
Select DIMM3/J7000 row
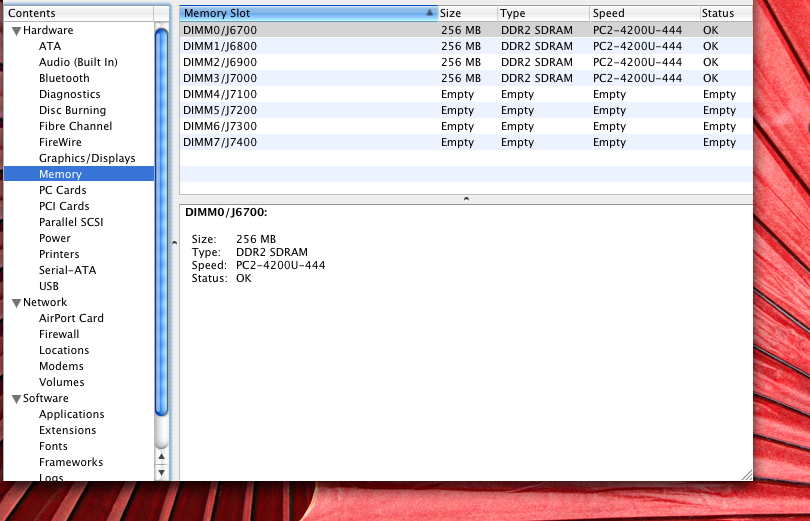tap(466, 78)
